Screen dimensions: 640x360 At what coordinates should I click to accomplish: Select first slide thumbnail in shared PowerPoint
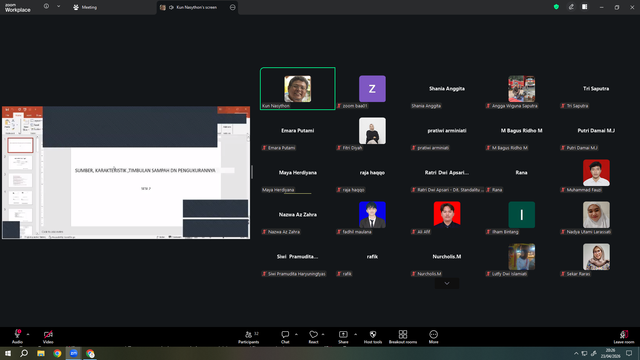pos(20,145)
